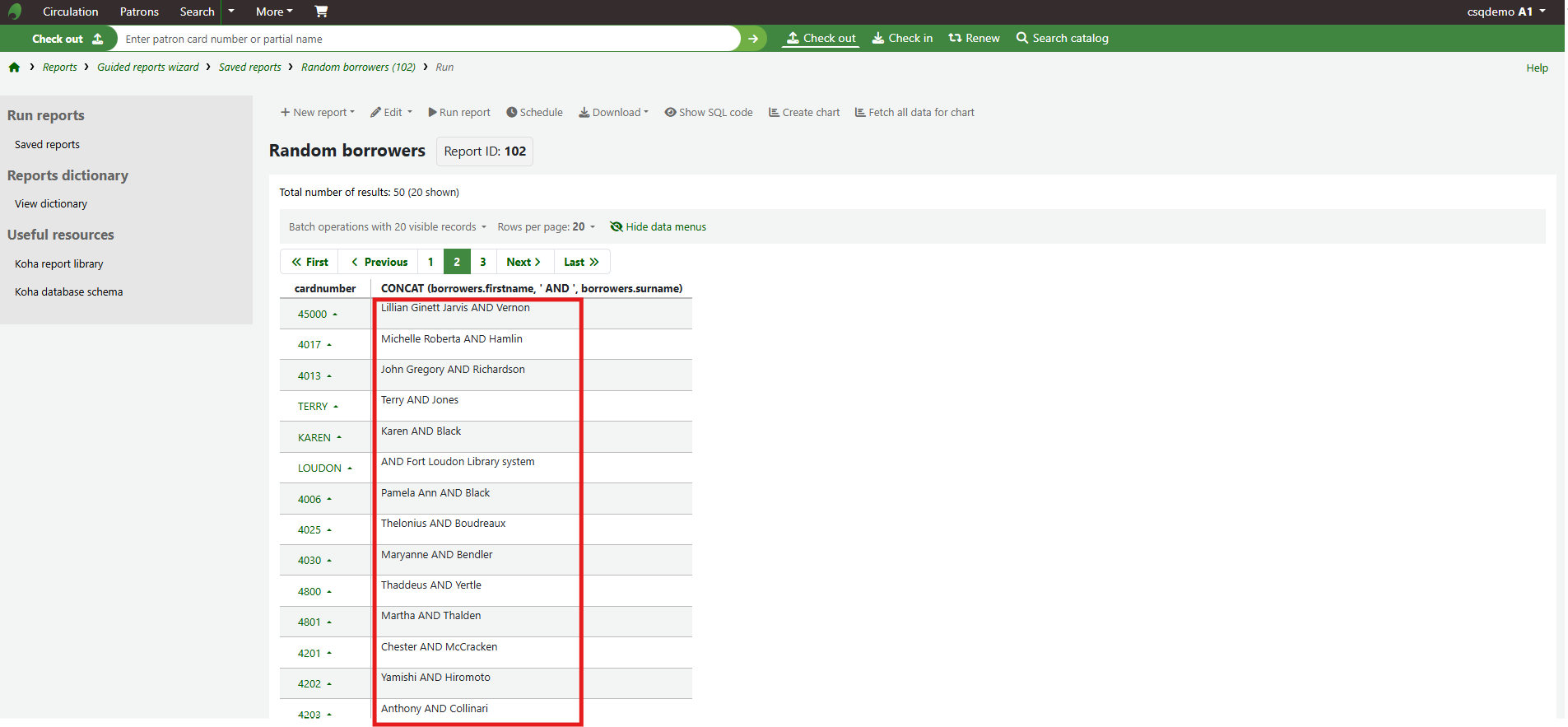Open cardnumber 45000 data menu
Screen dimensions: 1568x727
coord(318,315)
